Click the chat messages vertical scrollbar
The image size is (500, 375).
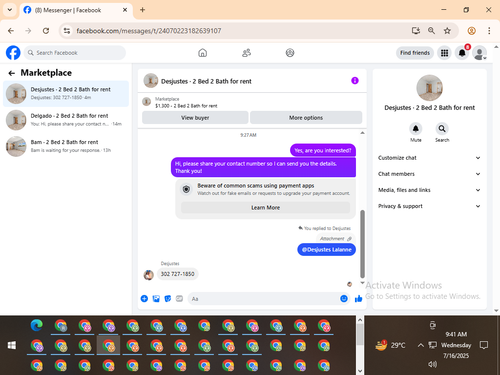(362, 244)
